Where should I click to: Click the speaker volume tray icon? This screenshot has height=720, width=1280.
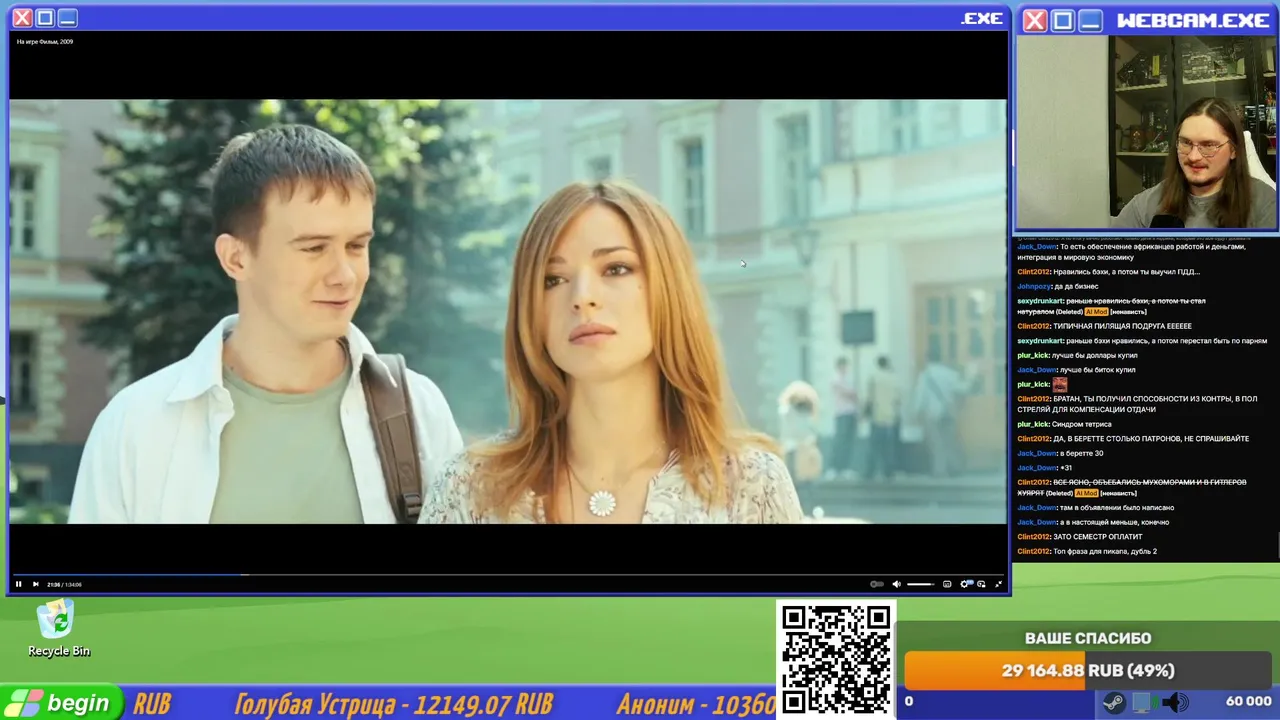pyautogui.click(x=1175, y=702)
